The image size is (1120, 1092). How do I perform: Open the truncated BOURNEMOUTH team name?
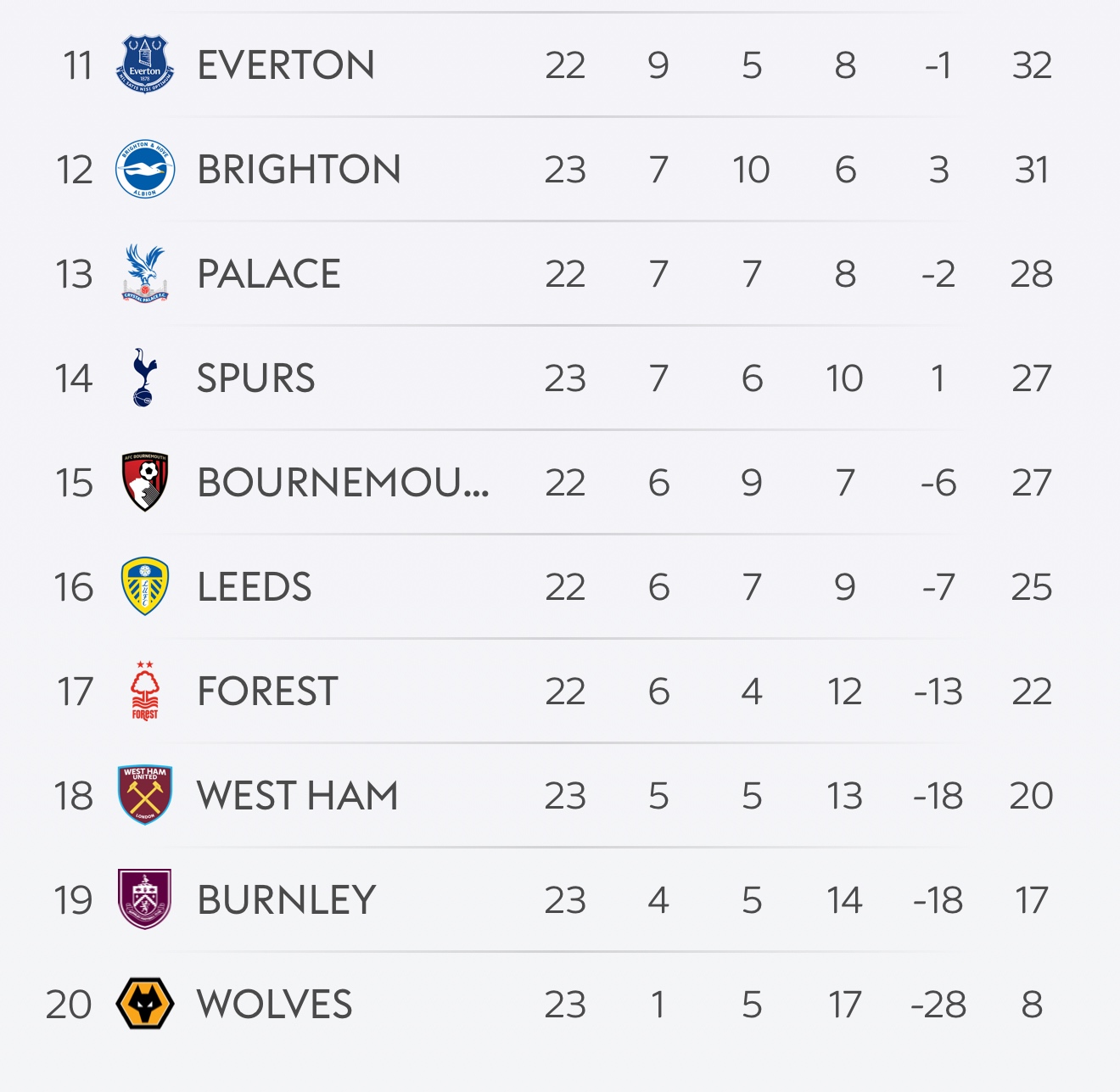tap(343, 483)
